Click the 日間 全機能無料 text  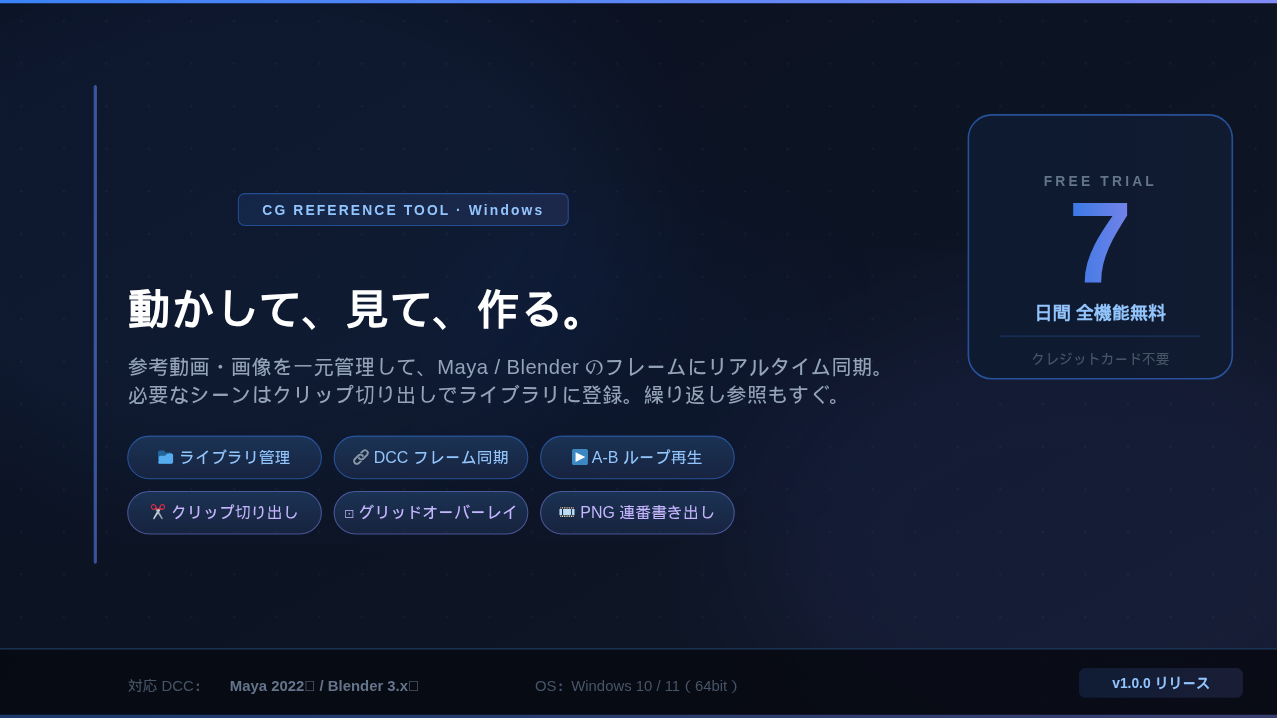[1100, 313]
